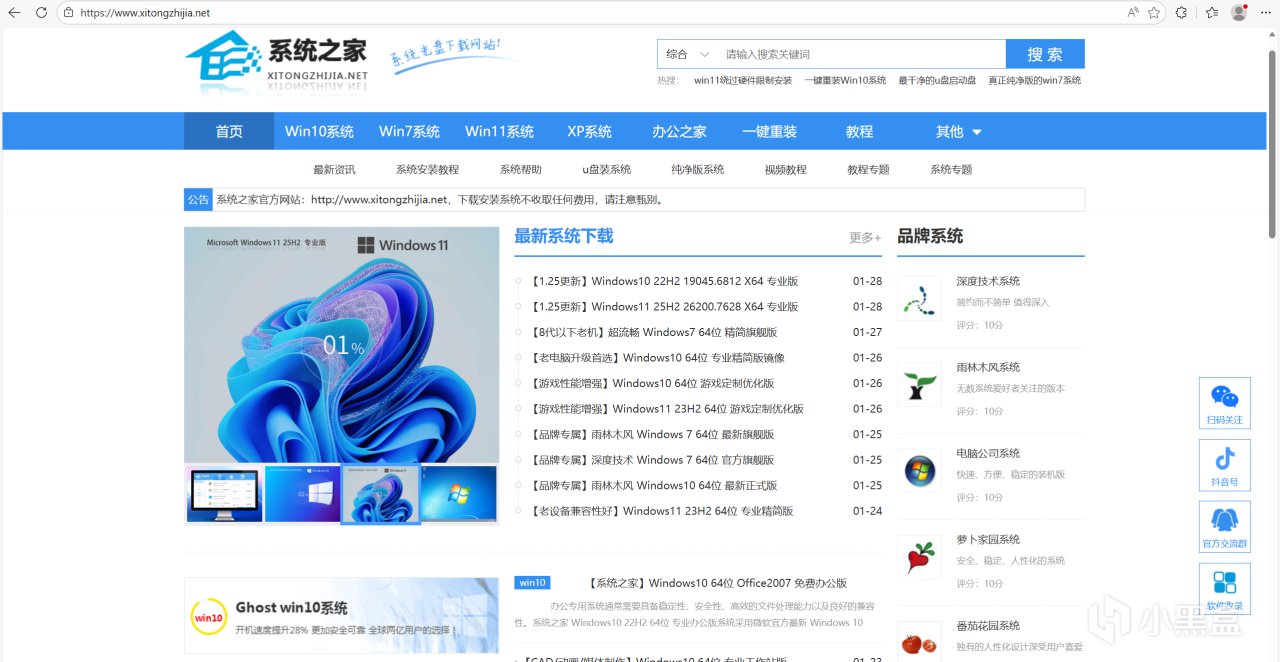Open the WeChat 扫码关注 icon
1280x662 pixels.
[x=1225, y=403]
